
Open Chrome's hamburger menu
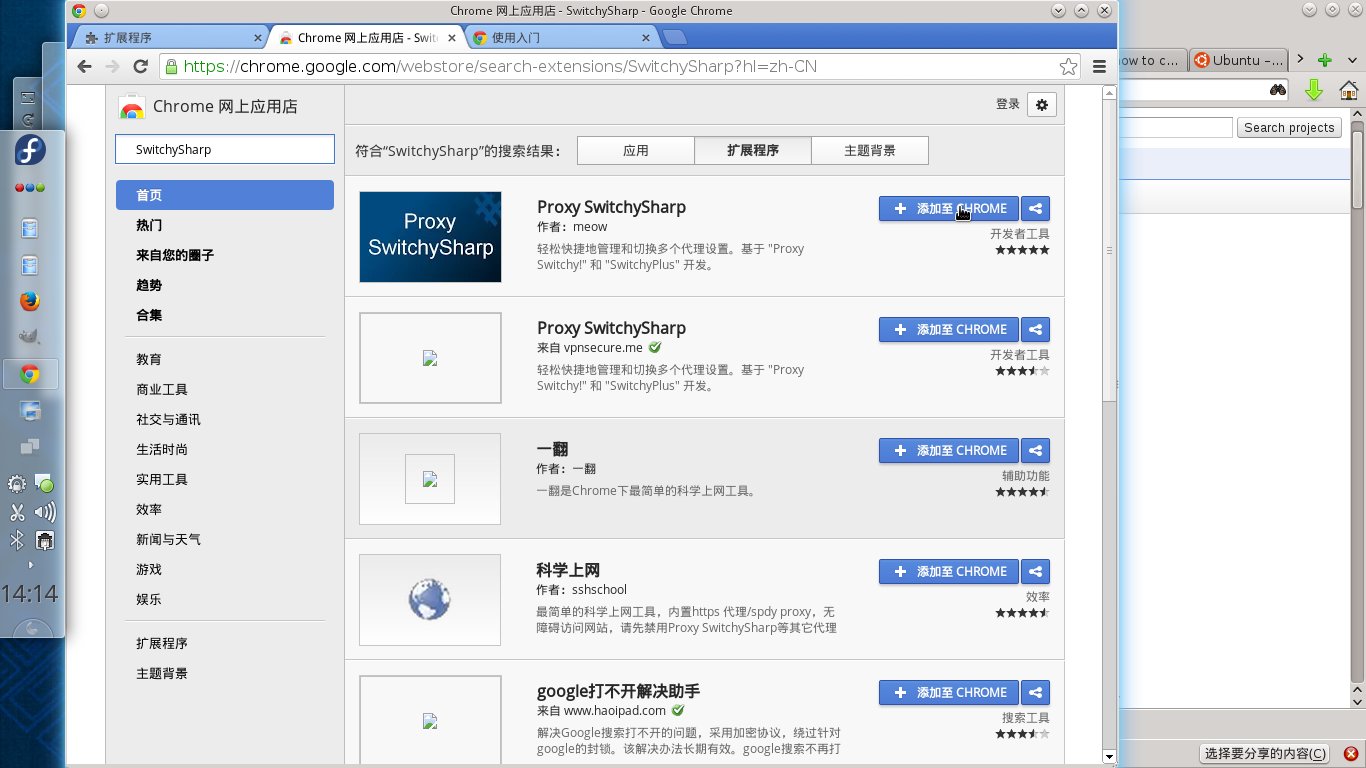click(x=1100, y=67)
